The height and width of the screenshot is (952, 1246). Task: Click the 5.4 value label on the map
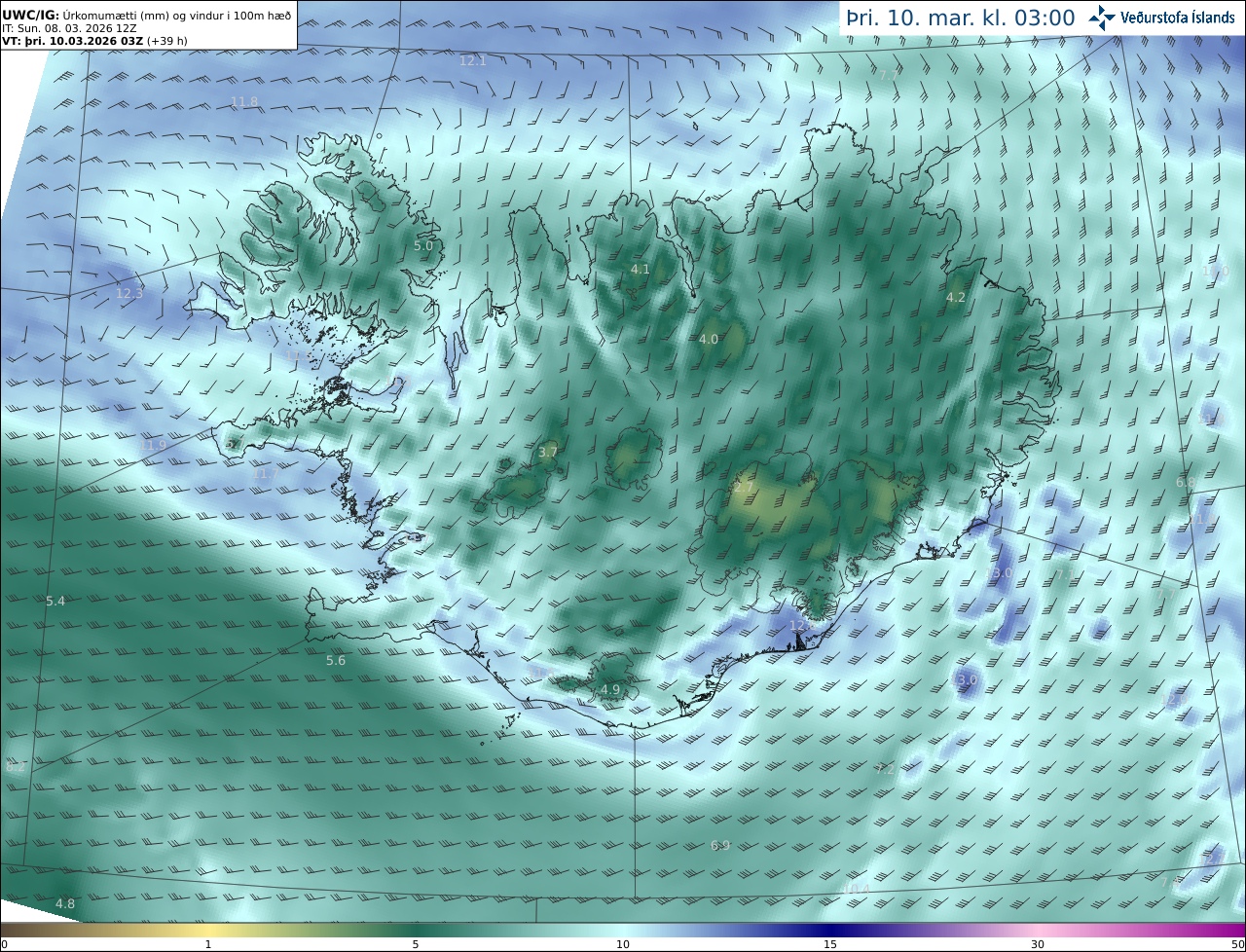[x=55, y=602]
